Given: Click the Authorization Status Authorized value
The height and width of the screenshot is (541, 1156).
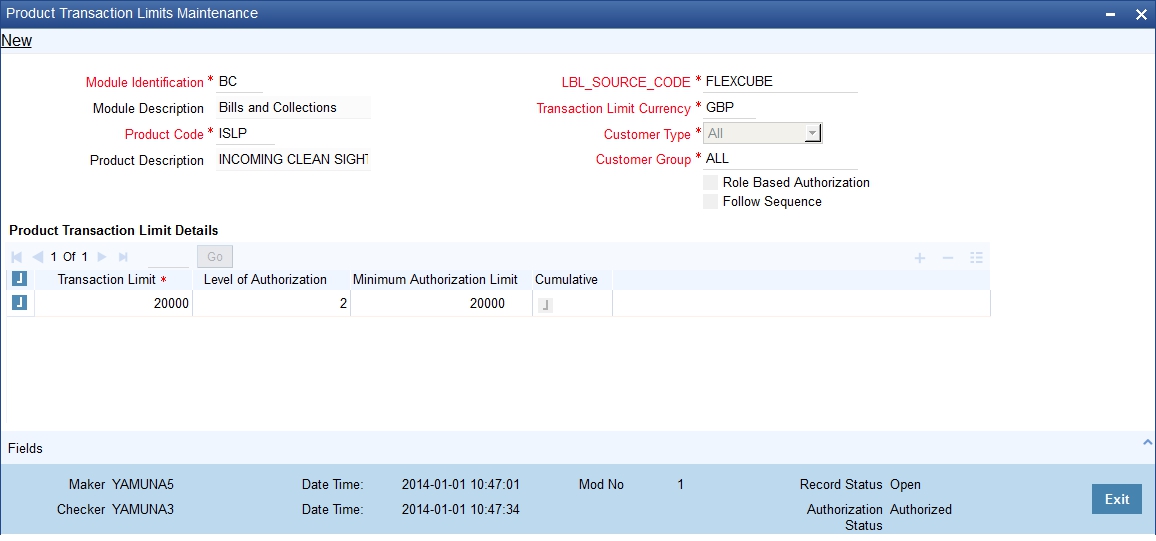Looking at the screenshot, I should tap(921, 509).
